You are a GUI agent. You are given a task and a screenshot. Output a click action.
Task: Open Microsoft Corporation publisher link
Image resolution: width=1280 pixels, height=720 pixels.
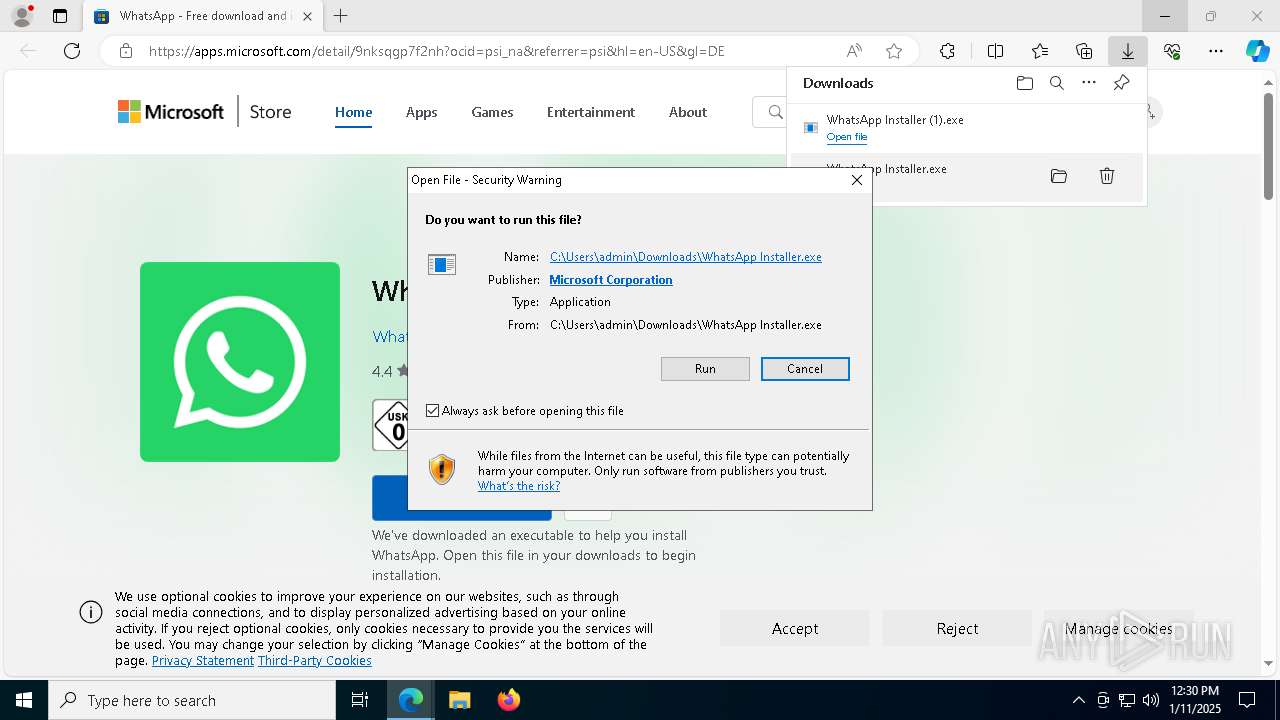click(611, 280)
